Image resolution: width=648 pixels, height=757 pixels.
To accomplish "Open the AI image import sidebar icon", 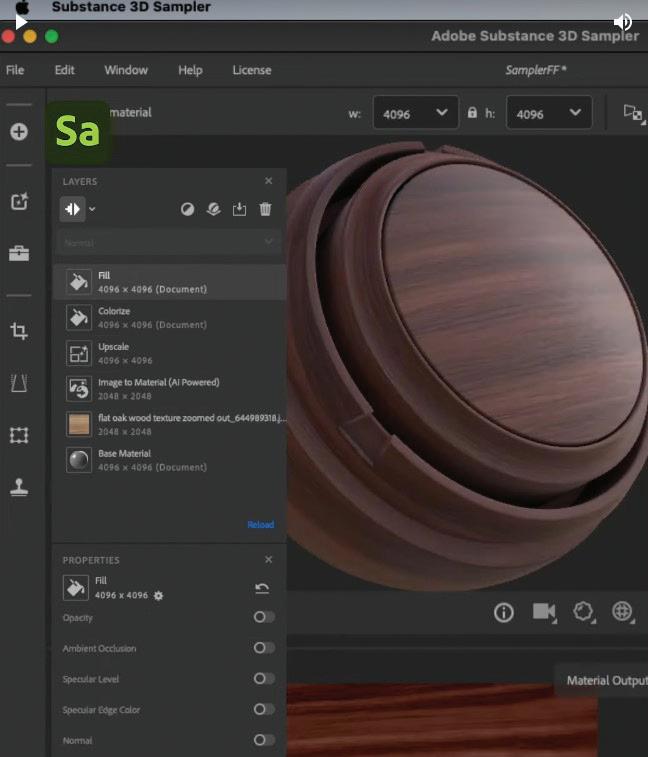I will [19, 201].
